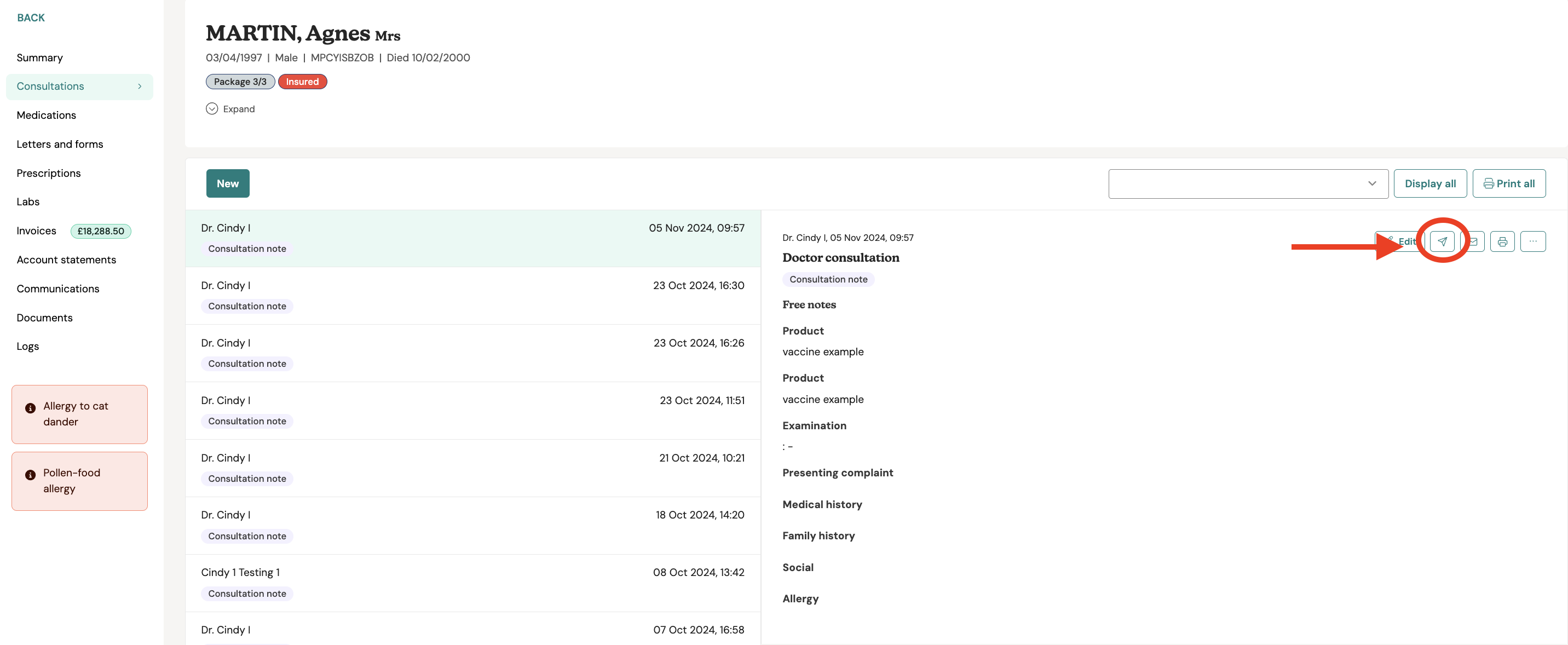Click the Medical history heading

click(822, 504)
